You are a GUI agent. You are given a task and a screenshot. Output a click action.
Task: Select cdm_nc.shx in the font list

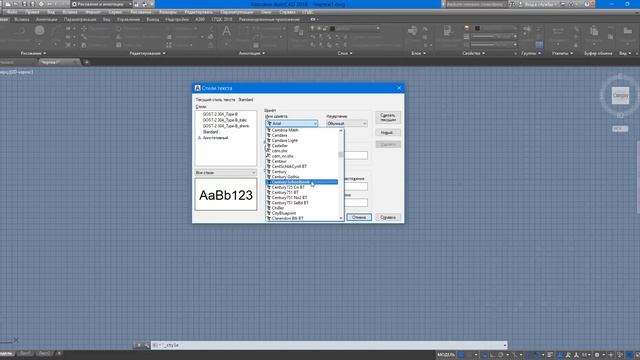(x=302, y=156)
